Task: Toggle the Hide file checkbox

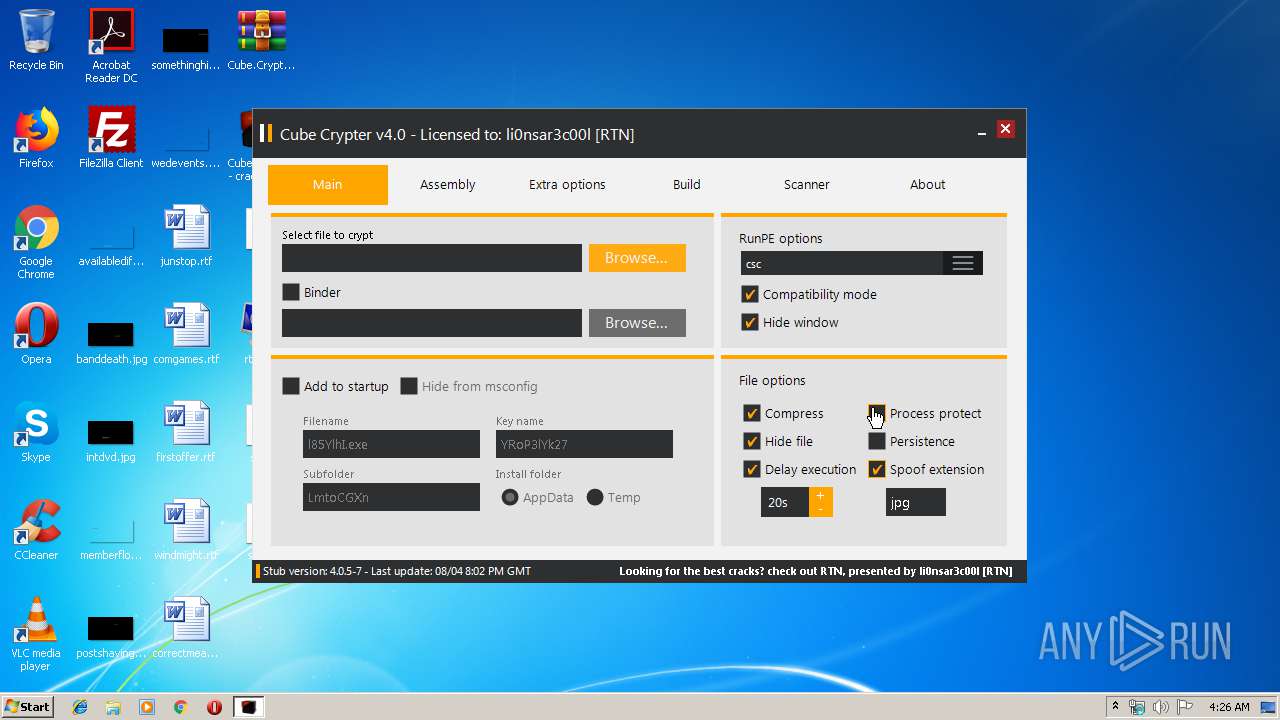Action: pos(752,441)
